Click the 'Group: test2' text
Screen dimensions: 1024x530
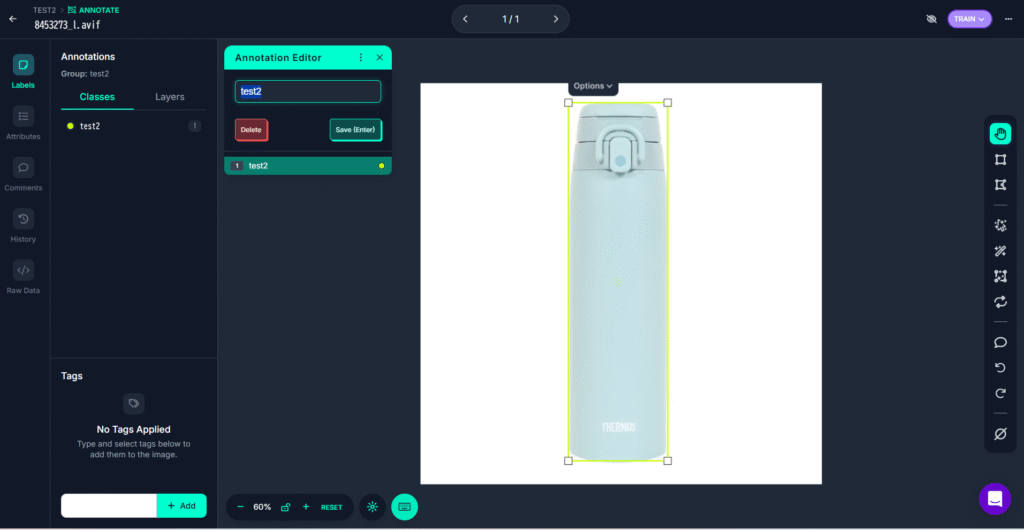(x=85, y=74)
